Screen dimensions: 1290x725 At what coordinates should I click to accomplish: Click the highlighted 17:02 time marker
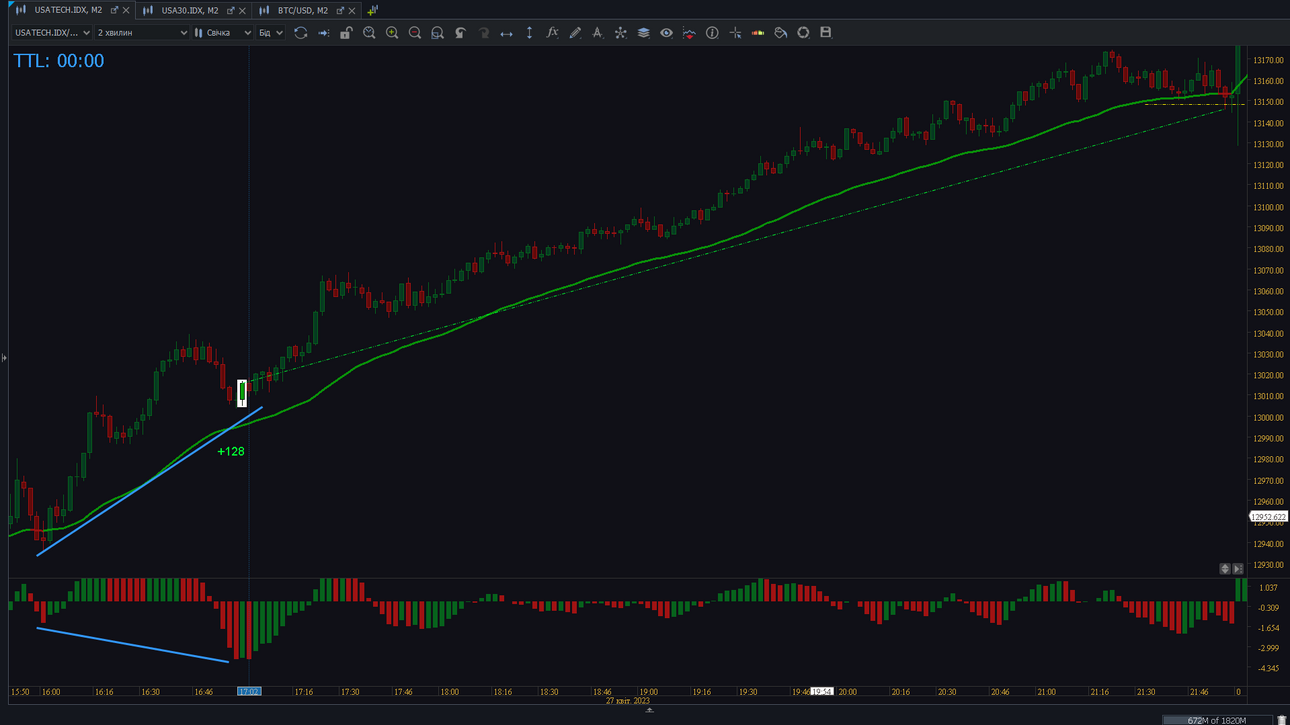(x=249, y=691)
